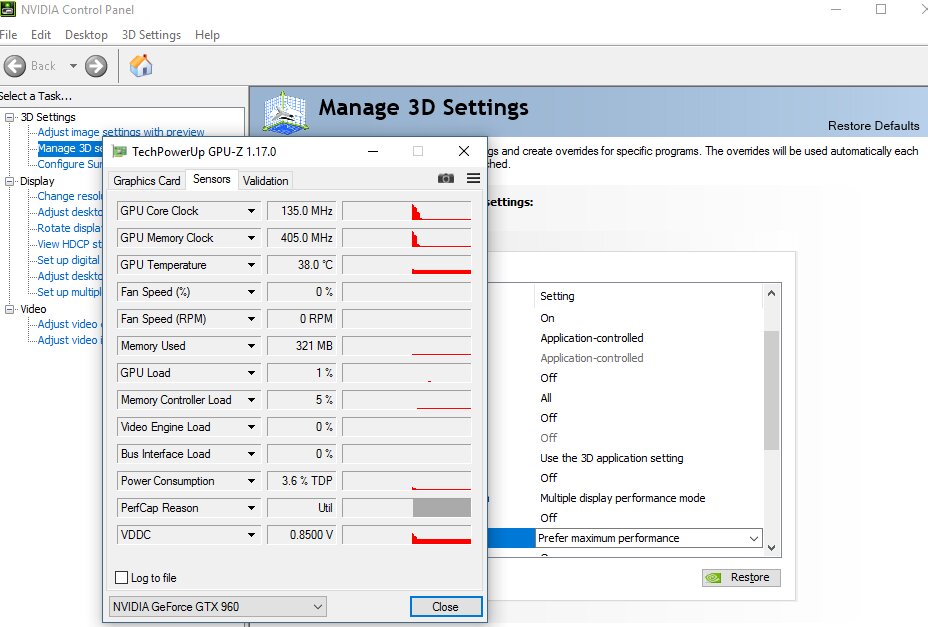Open the Memory Used sensor dropdown

[x=251, y=346]
